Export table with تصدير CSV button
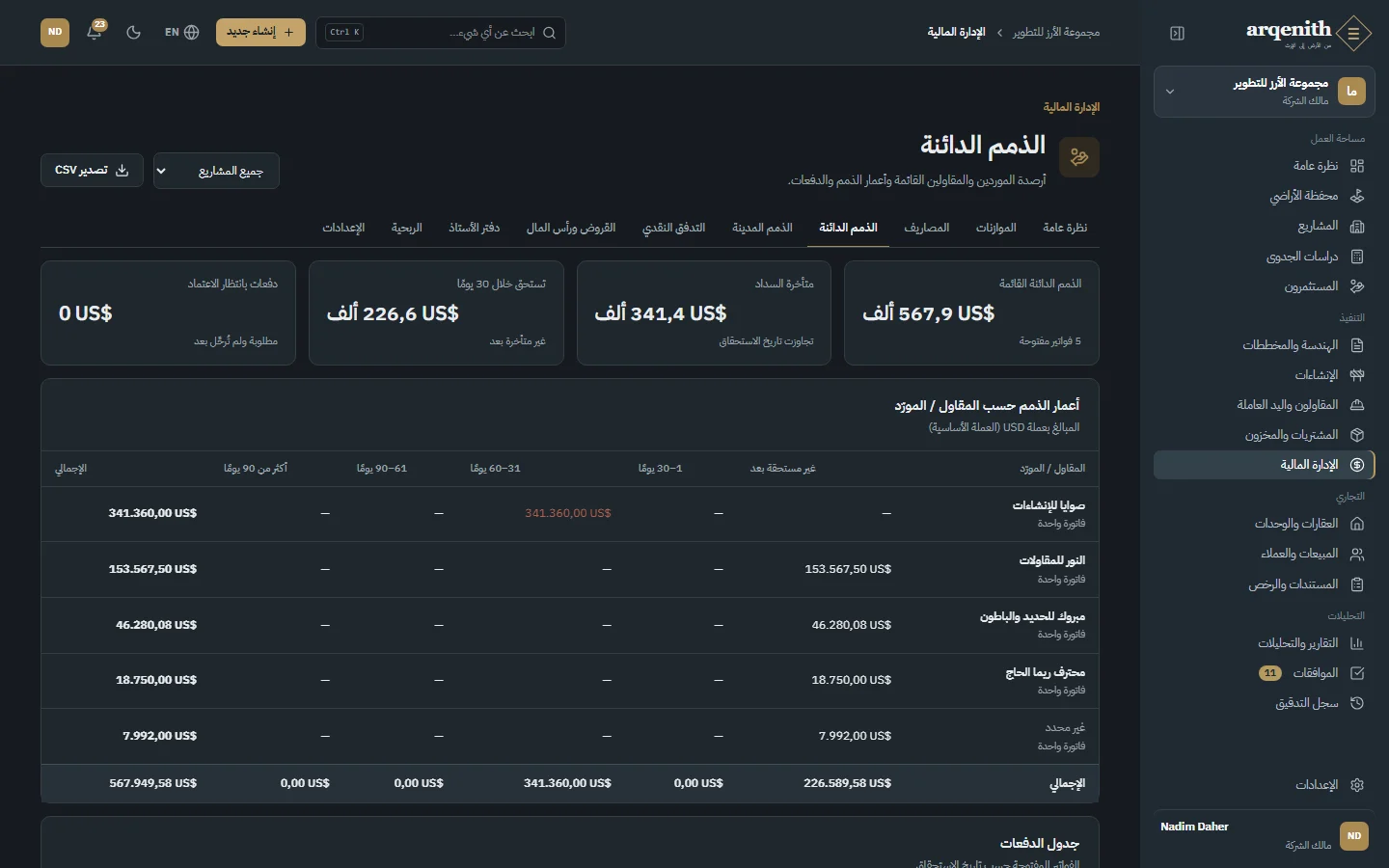Screen dimensions: 1389x868 click(92, 171)
